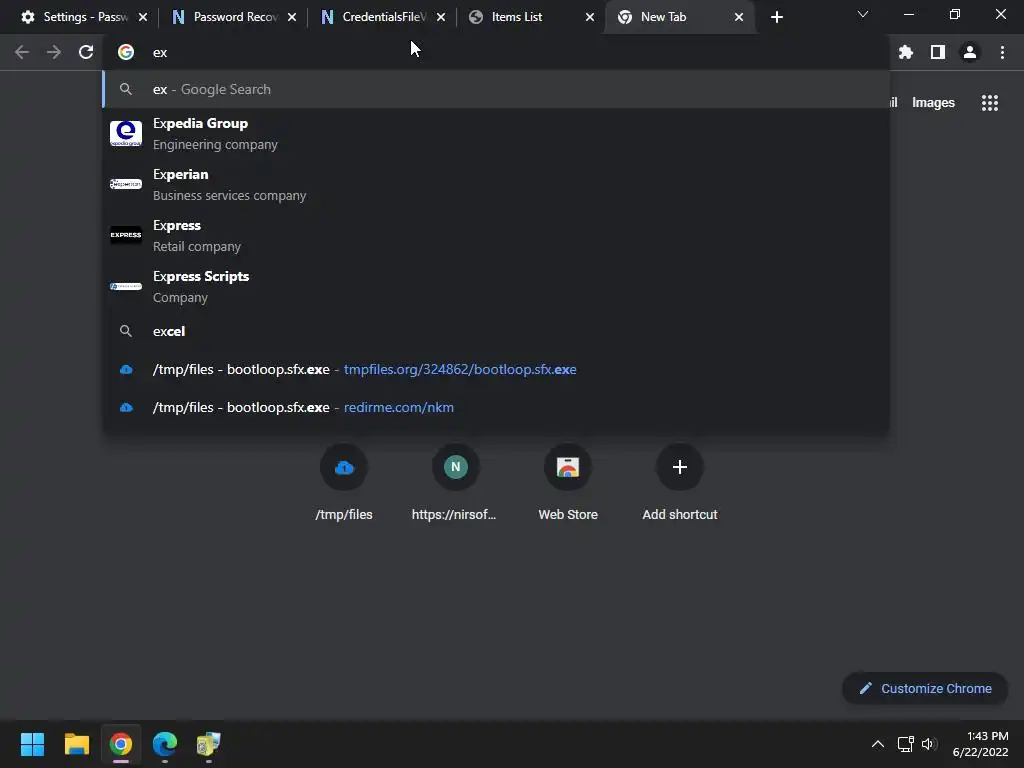The height and width of the screenshot is (768, 1024).
Task: Open Google Images link
Action: tap(933, 103)
